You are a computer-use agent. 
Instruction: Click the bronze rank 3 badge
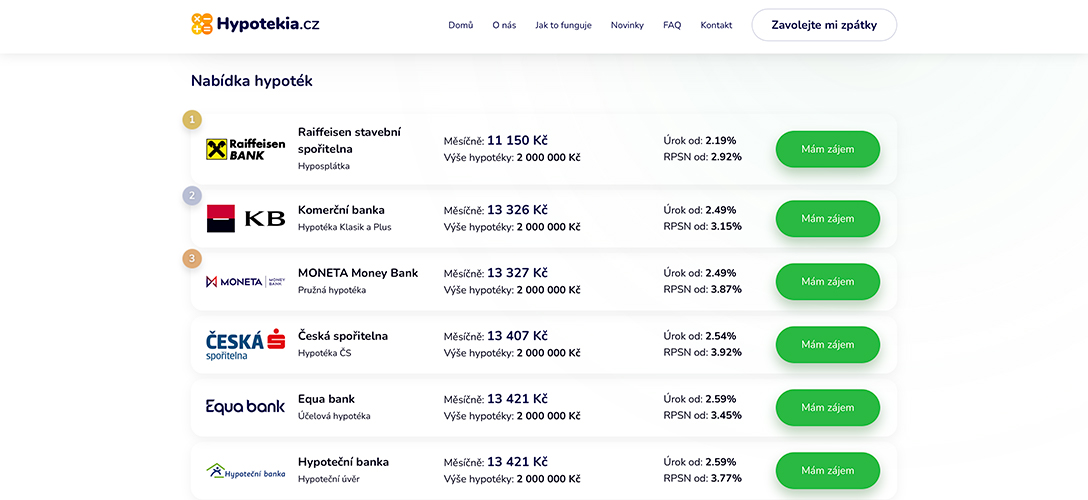click(192, 259)
